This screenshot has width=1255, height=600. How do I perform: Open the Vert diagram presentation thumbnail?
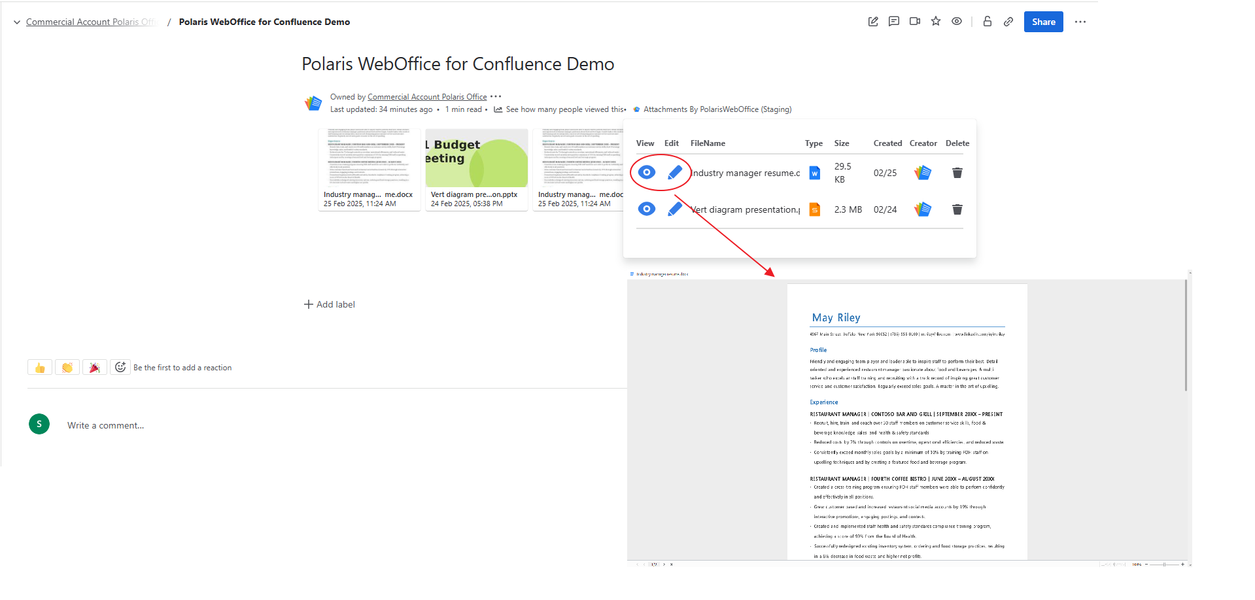pyautogui.click(x=476, y=169)
